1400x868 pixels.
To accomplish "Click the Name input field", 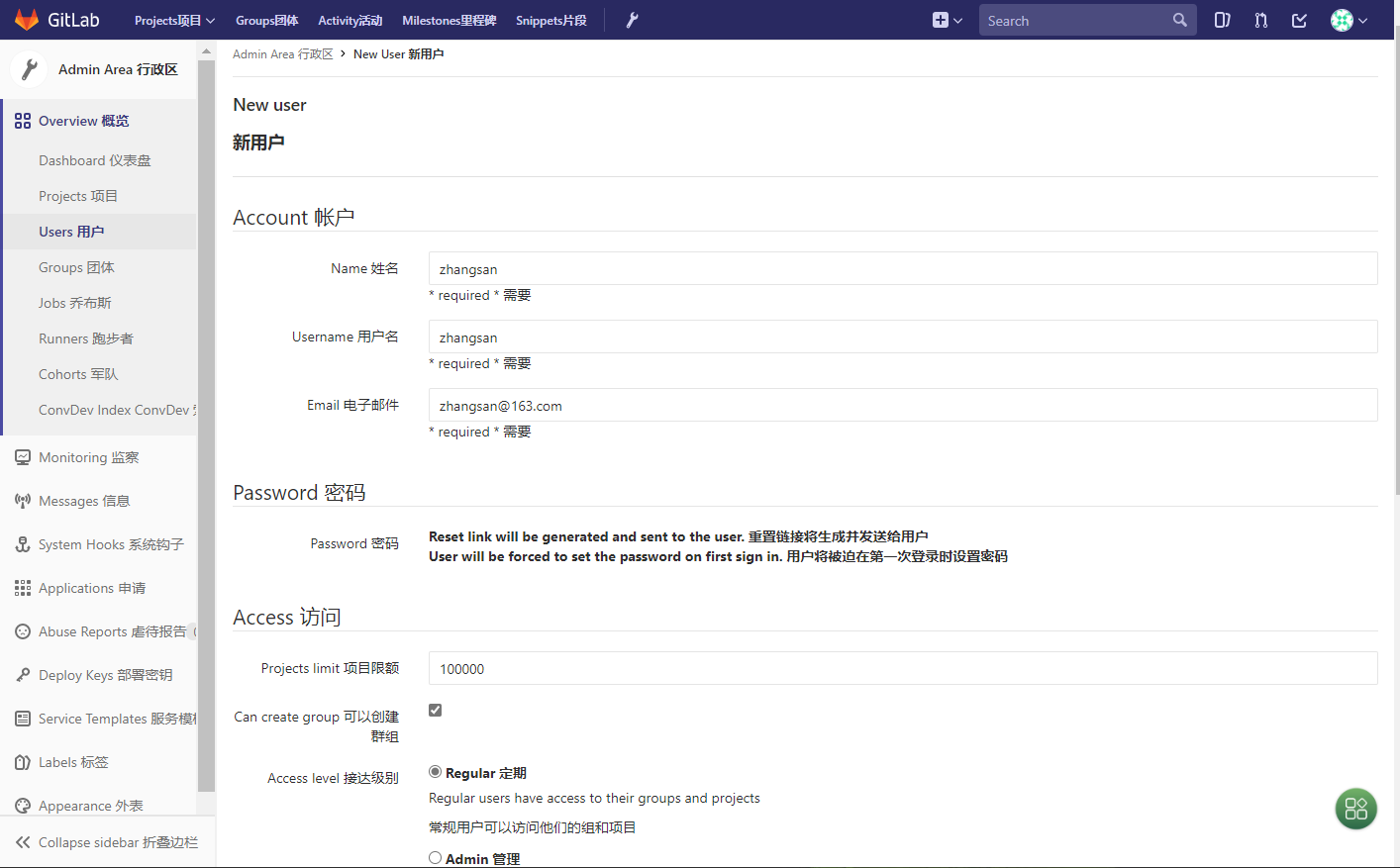I will (903, 268).
